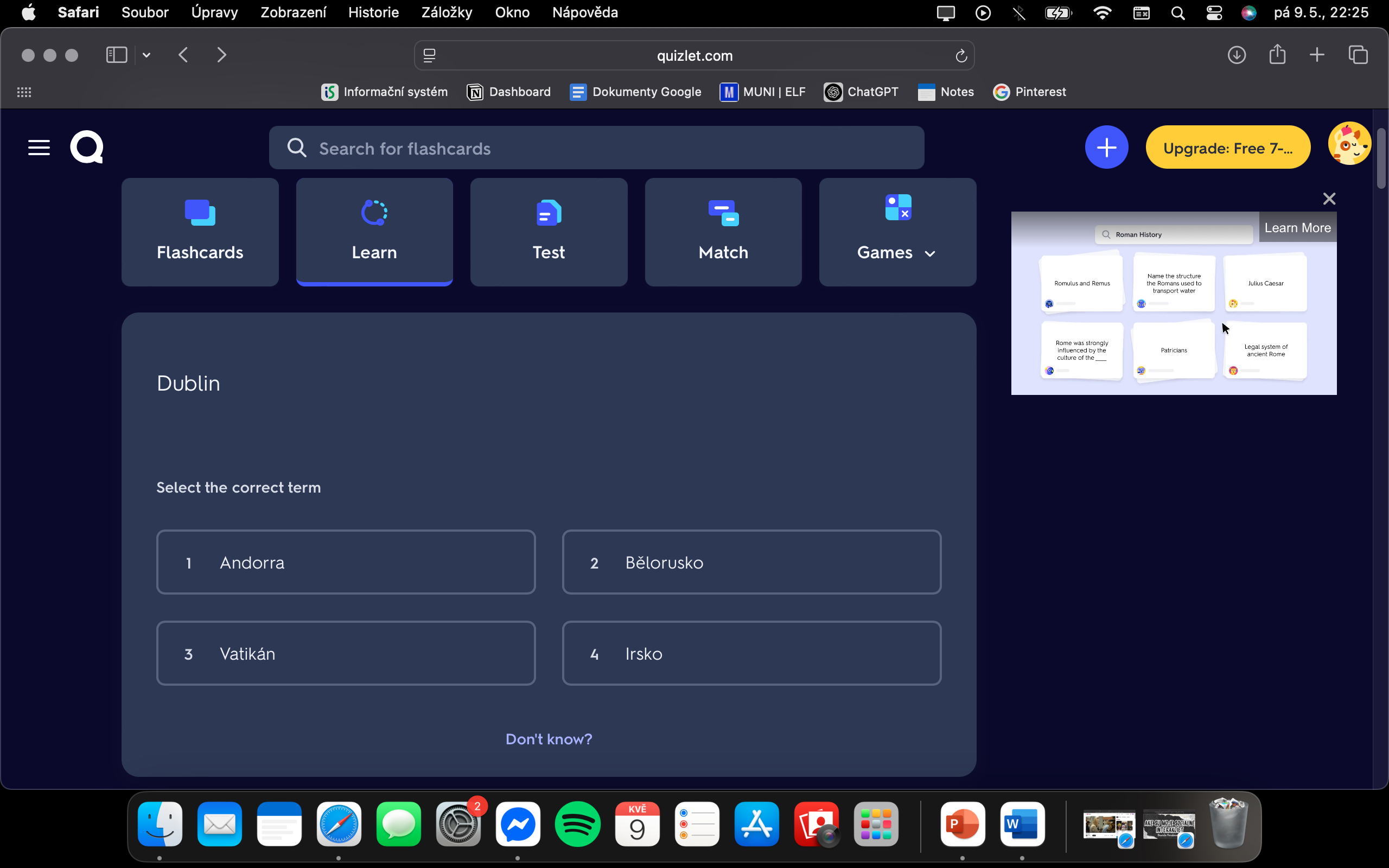Toggle the Safari sidebar
Image resolution: width=1389 pixels, height=868 pixels.
coord(117,55)
